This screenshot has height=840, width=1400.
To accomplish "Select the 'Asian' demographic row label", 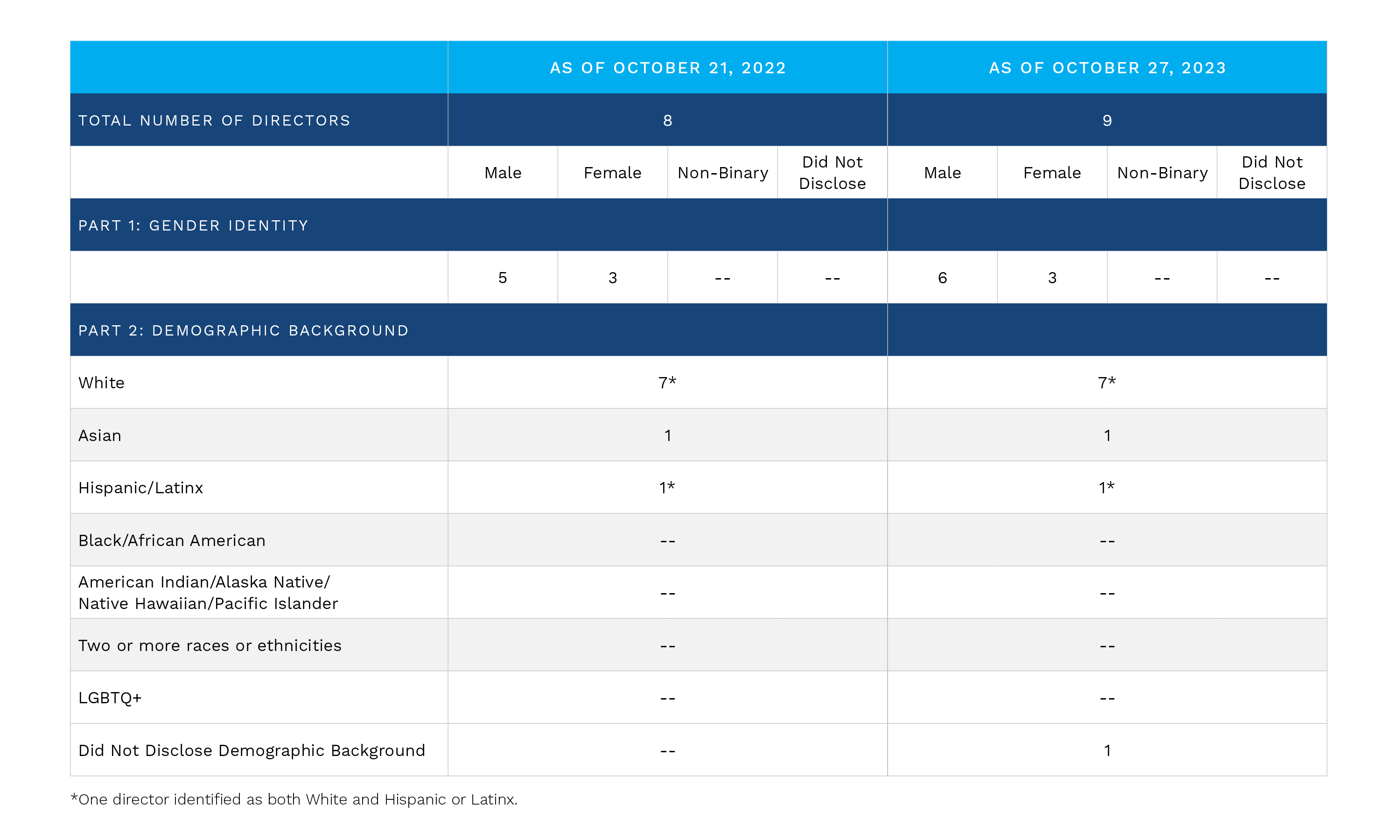I will [99, 435].
